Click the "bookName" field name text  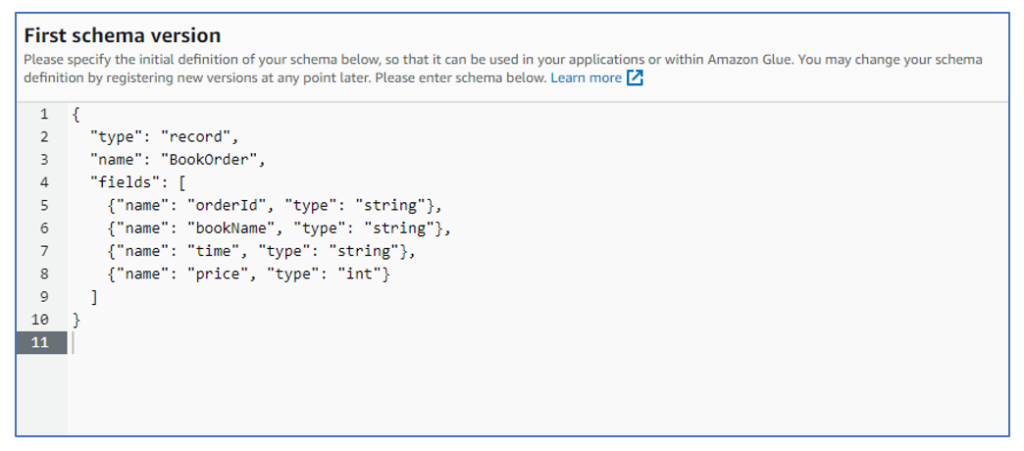click(231, 228)
